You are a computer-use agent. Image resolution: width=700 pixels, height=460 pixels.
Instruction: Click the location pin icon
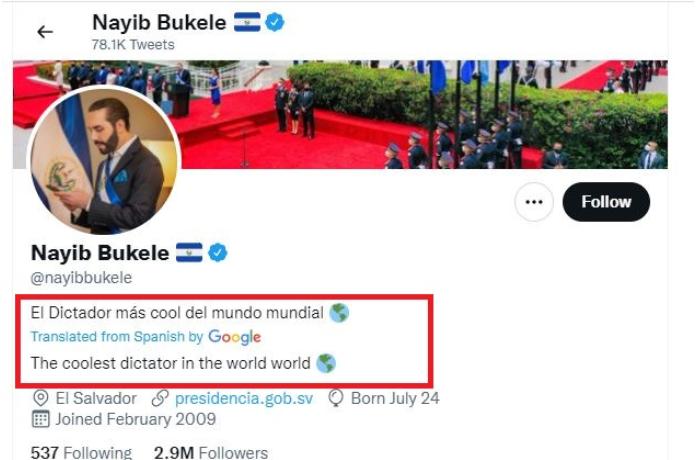(x=41, y=398)
